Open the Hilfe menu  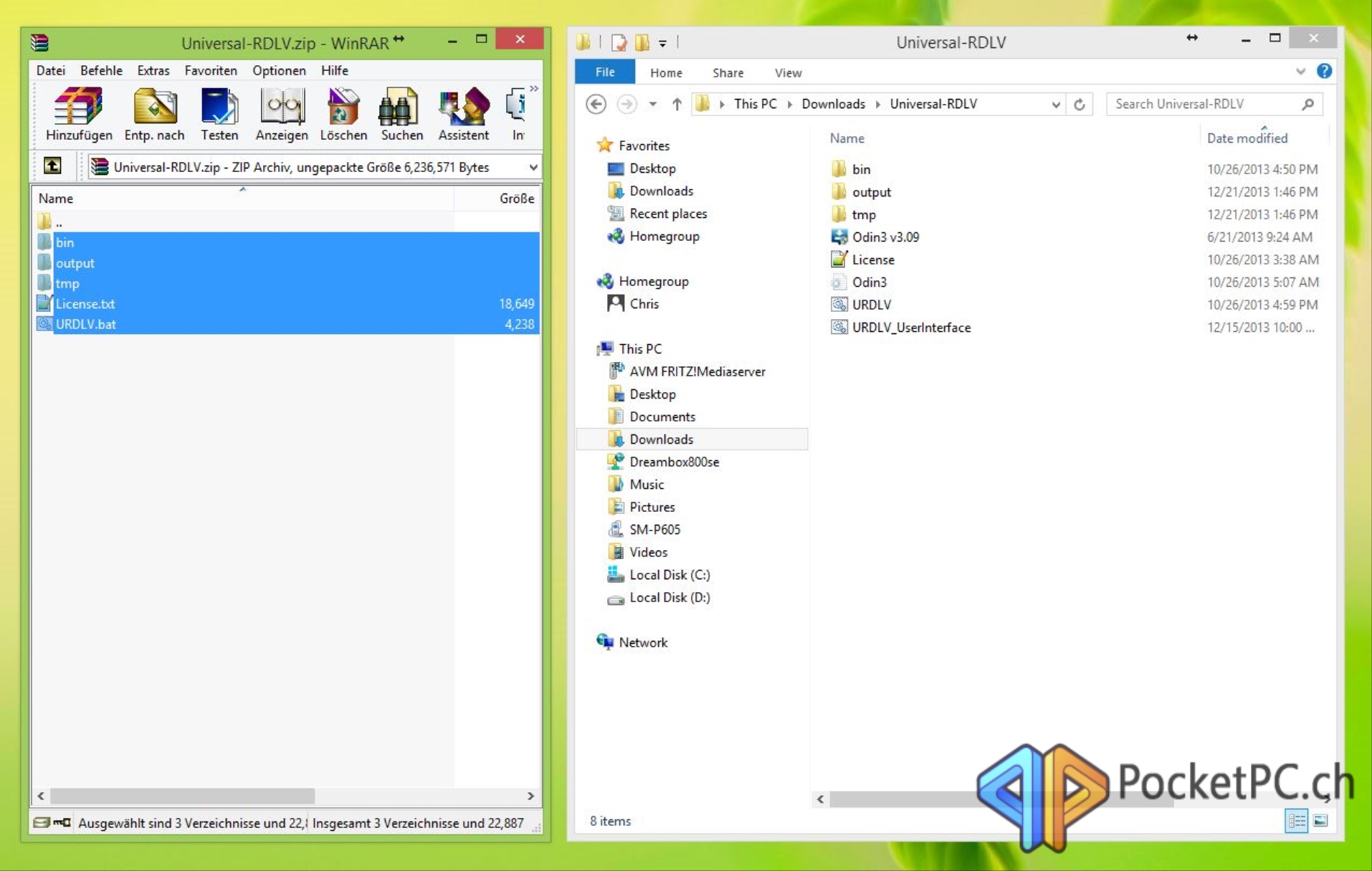335,70
